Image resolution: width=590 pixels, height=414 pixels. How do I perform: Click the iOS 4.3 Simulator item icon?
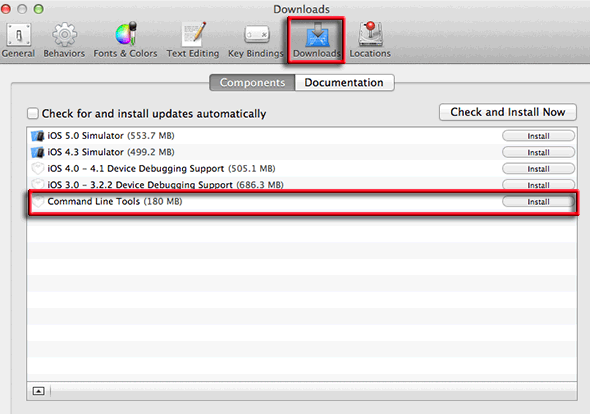(x=38, y=152)
